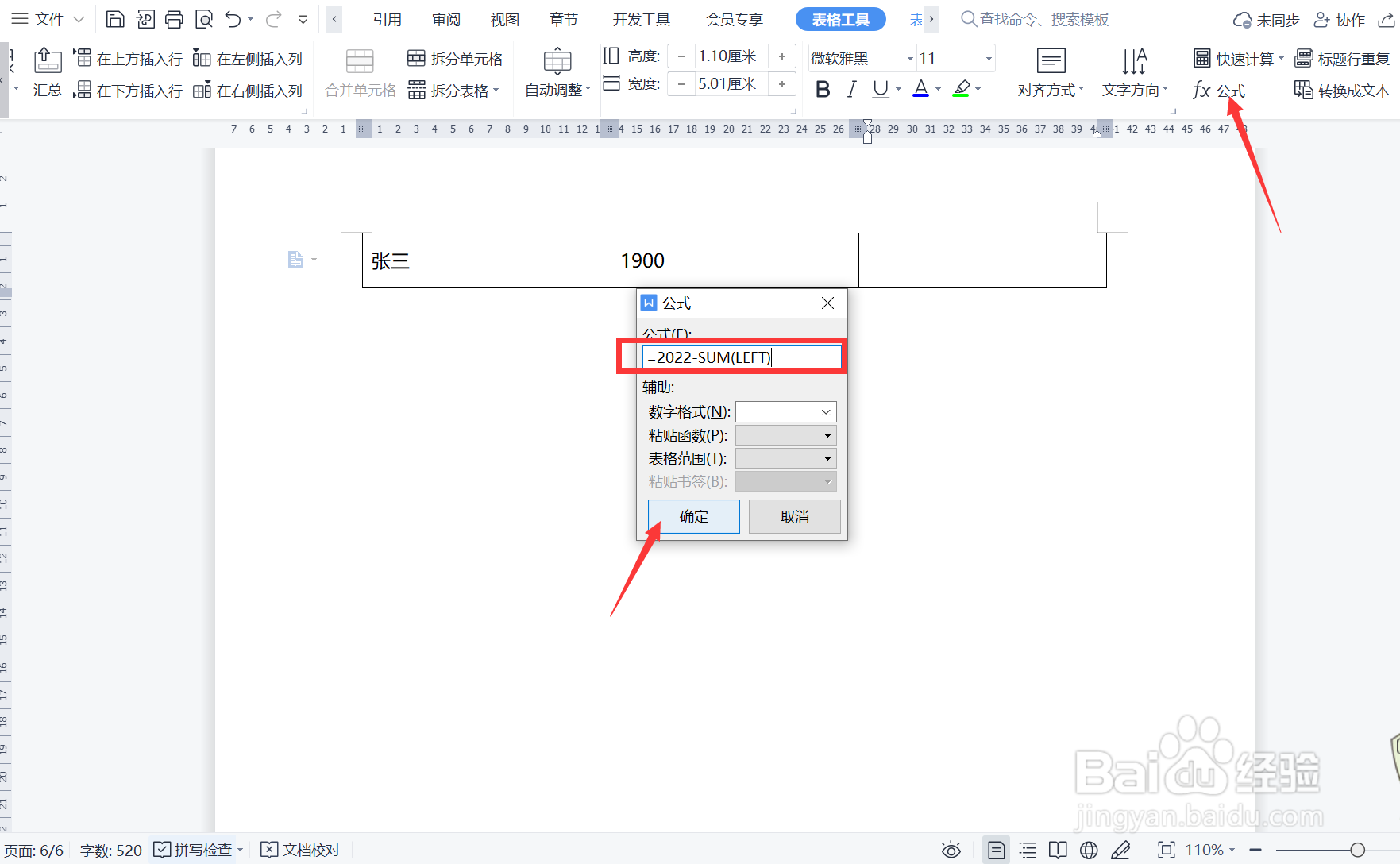Select the Table Tools (表格工具) tab
The image size is (1400, 864).
[840, 19]
